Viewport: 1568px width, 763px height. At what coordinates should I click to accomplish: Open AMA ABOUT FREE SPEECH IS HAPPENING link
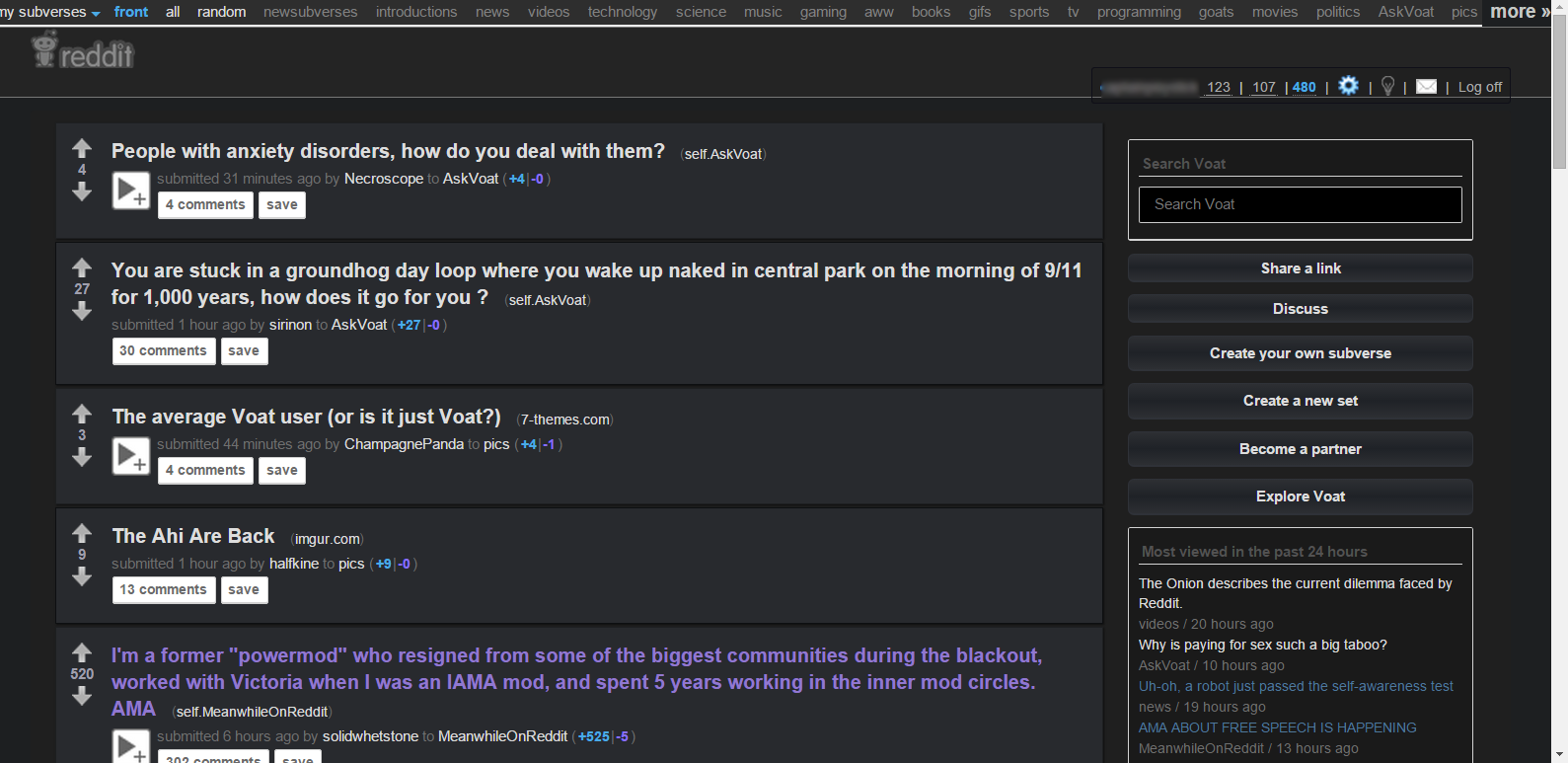coord(1278,727)
